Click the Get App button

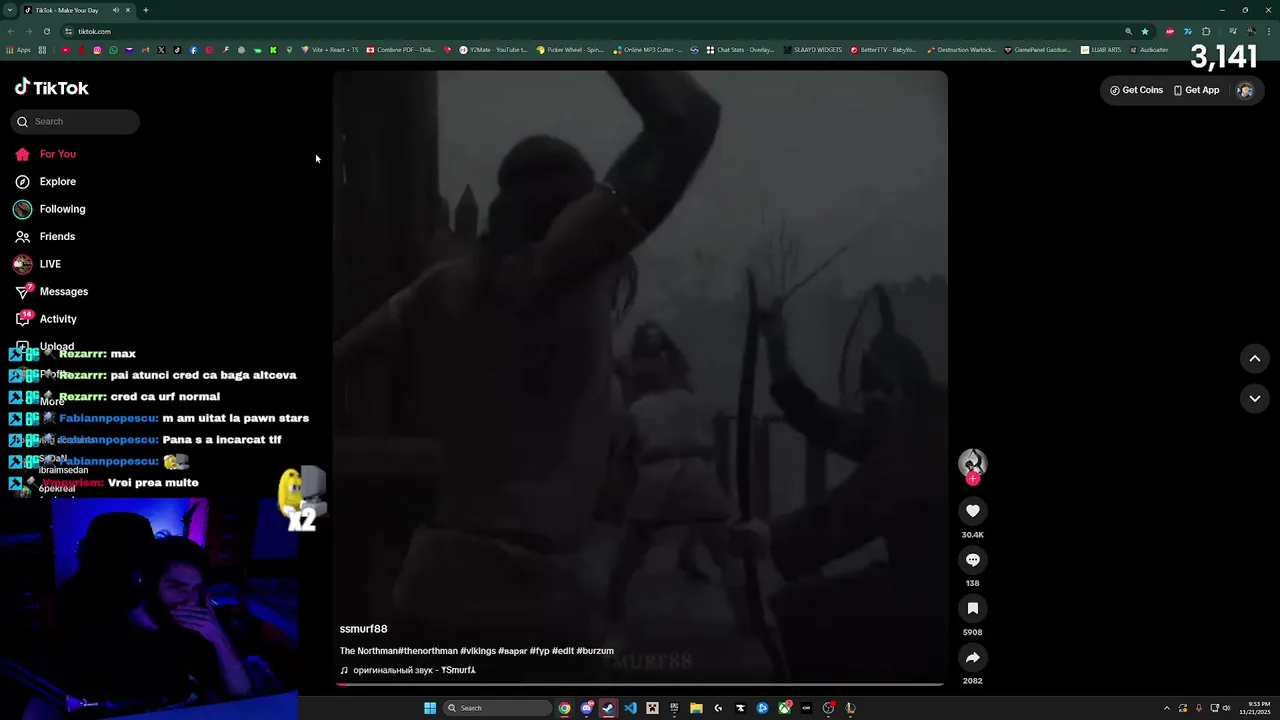point(1196,90)
